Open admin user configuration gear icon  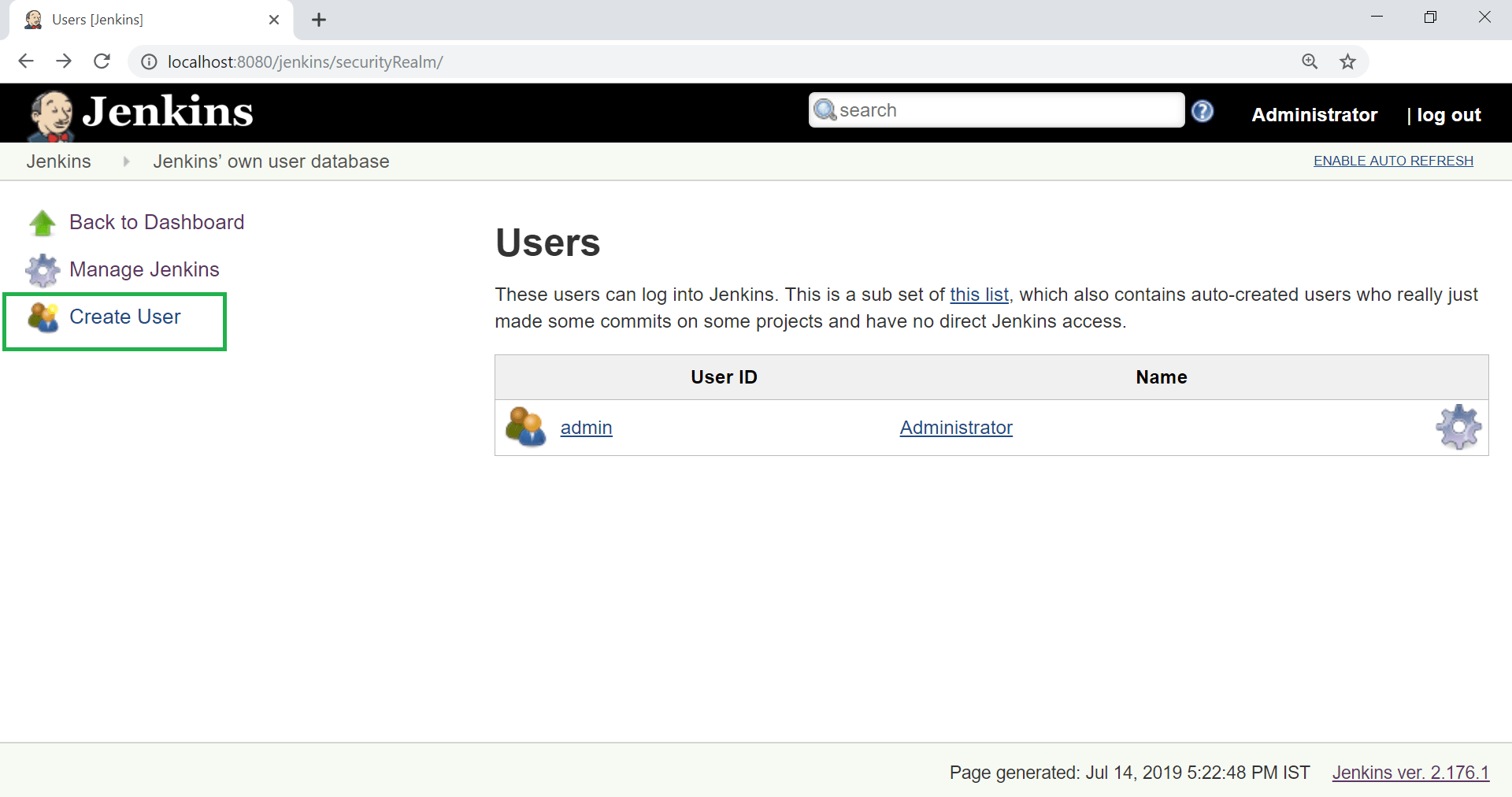point(1458,428)
